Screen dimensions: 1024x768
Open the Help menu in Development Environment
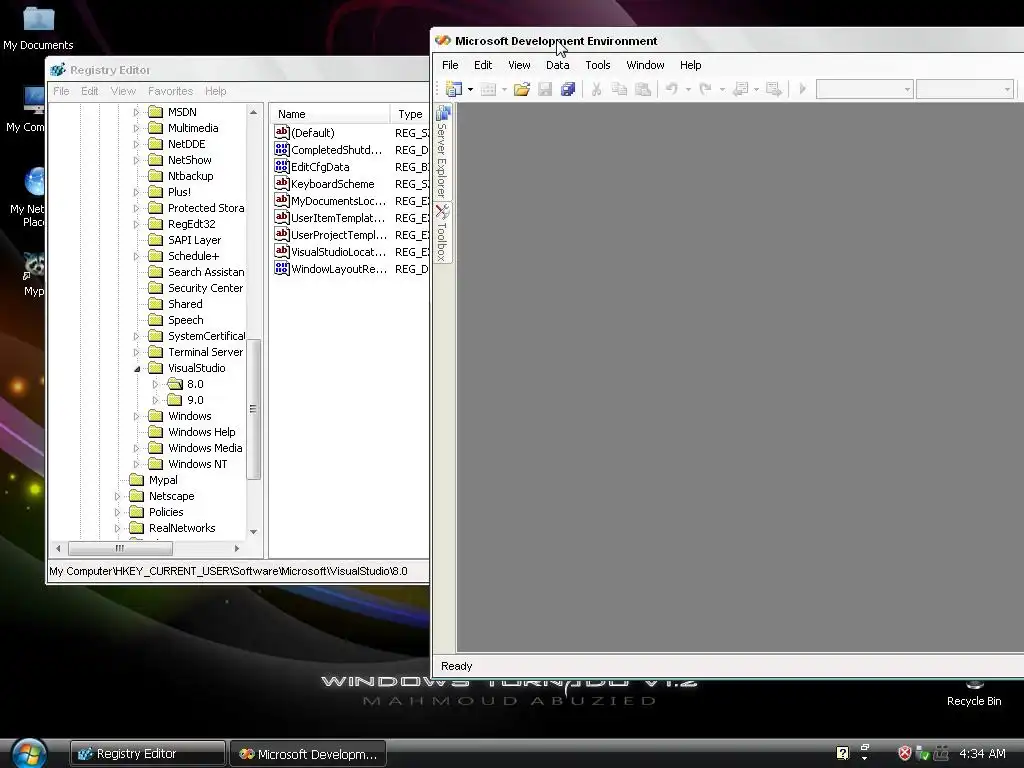[690, 65]
